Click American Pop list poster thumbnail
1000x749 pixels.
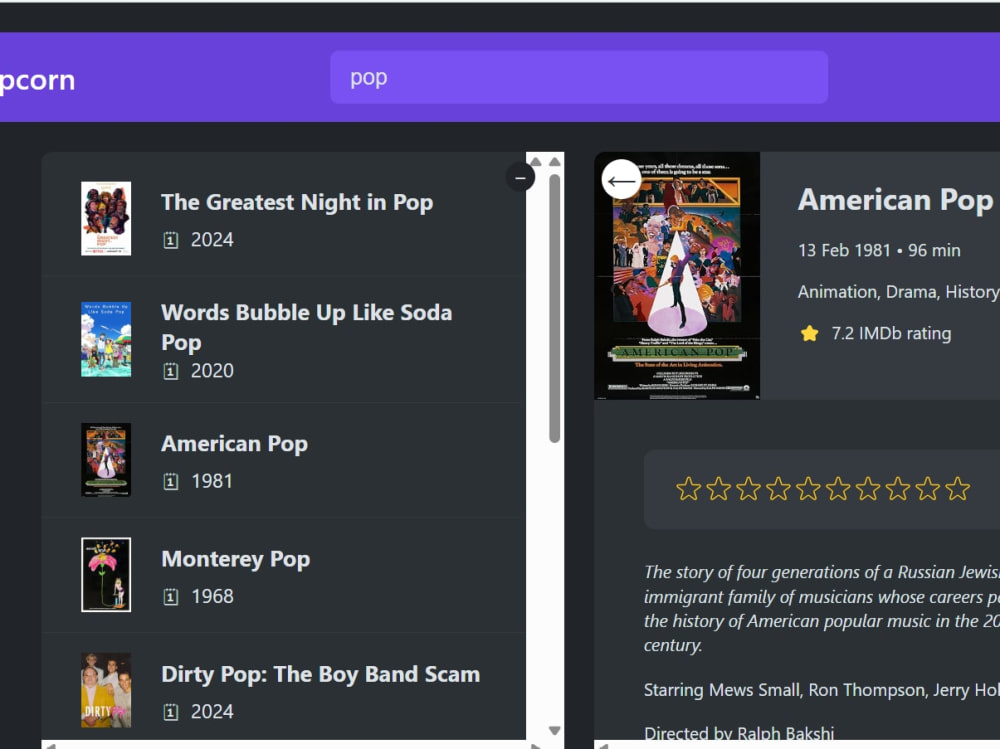tap(106, 460)
